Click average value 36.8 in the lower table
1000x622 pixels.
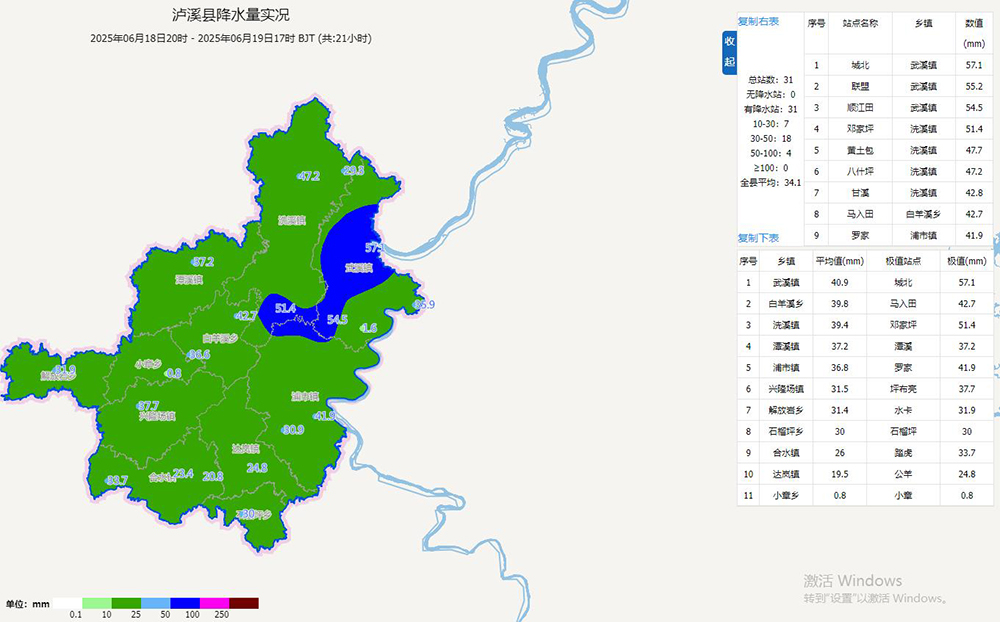840,367
